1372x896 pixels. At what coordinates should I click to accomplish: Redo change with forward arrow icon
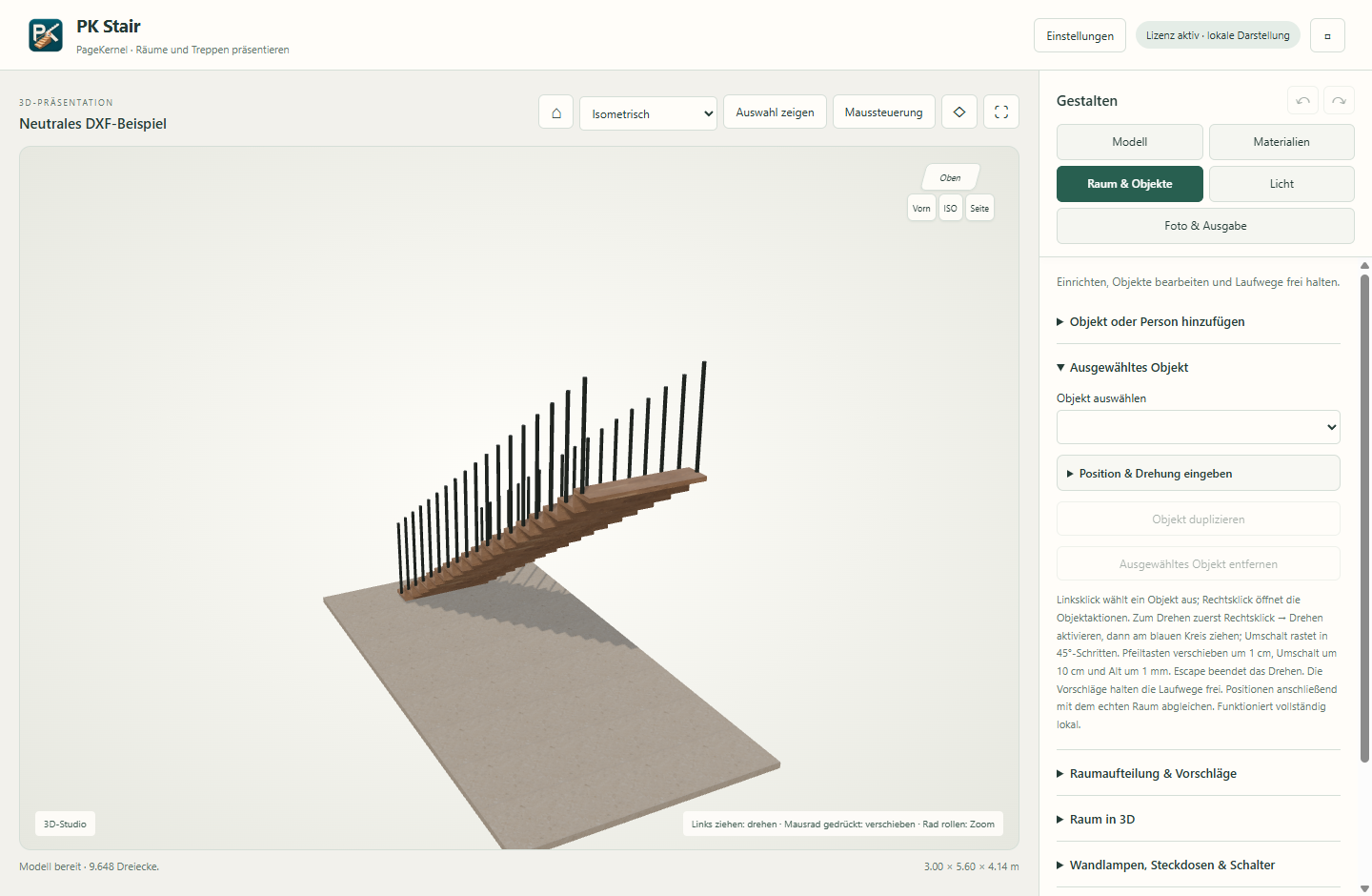click(1339, 100)
